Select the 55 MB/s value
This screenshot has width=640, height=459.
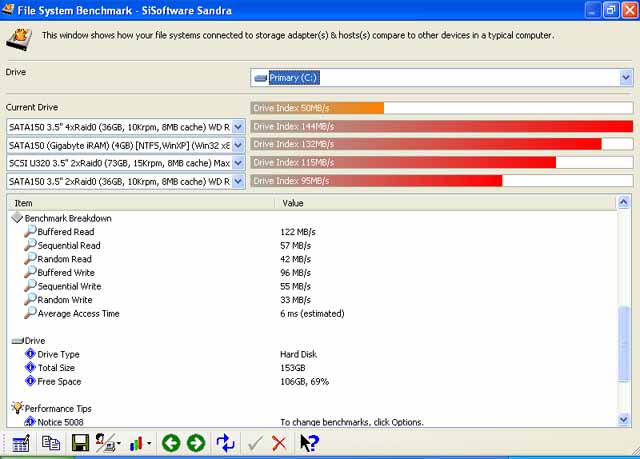point(296,286)
